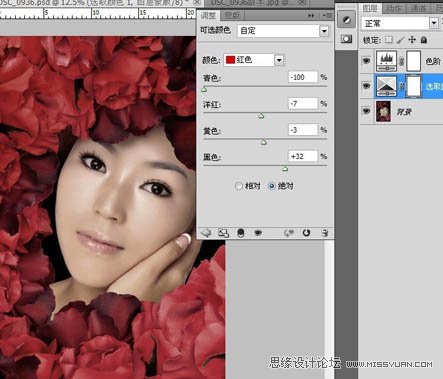Hide the Background (背景) layer
This screenshot has width=443, height=379.
click(x=366, y=111)
